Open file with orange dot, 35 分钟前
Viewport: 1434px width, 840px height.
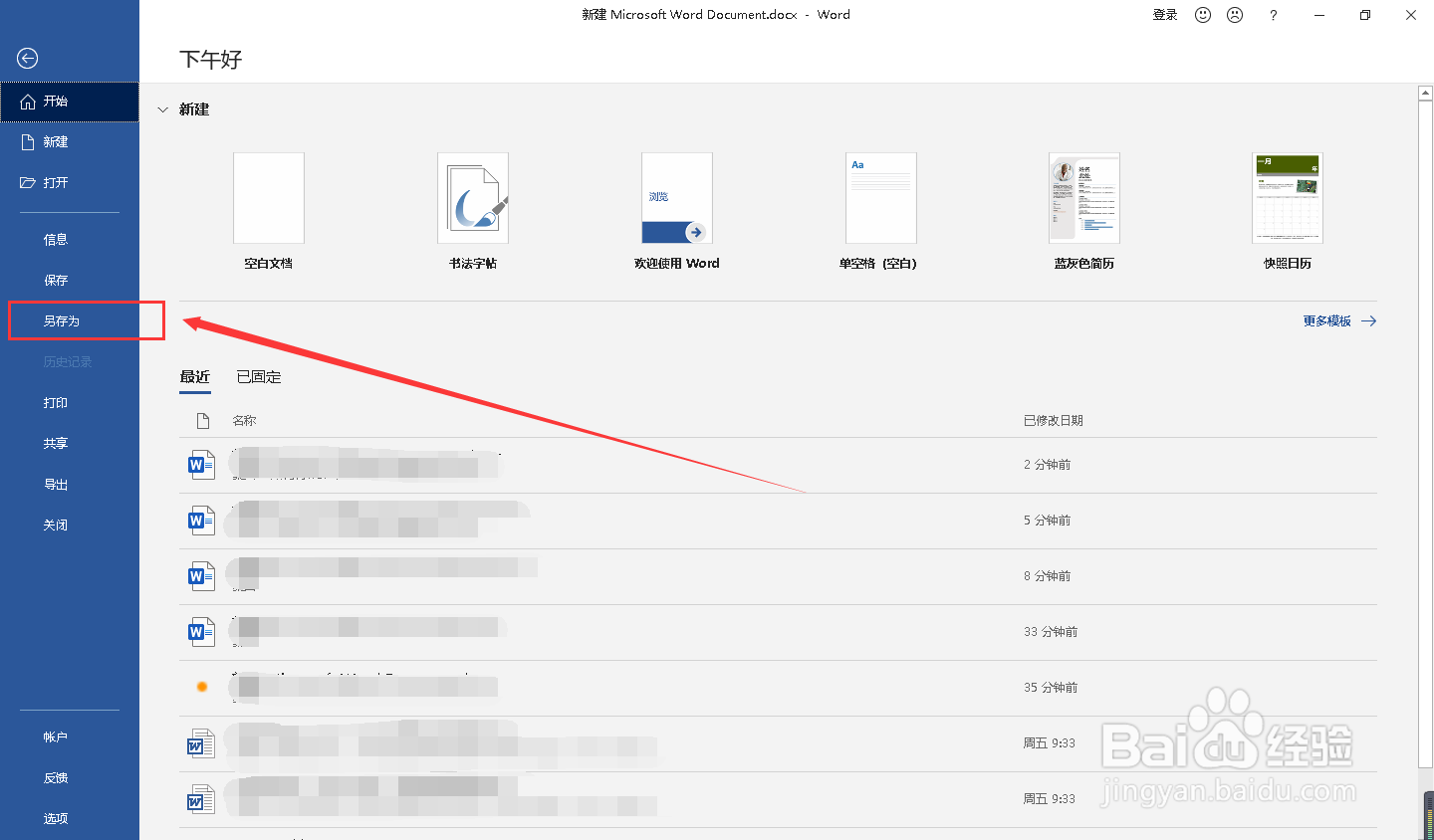tap(202, 687)
